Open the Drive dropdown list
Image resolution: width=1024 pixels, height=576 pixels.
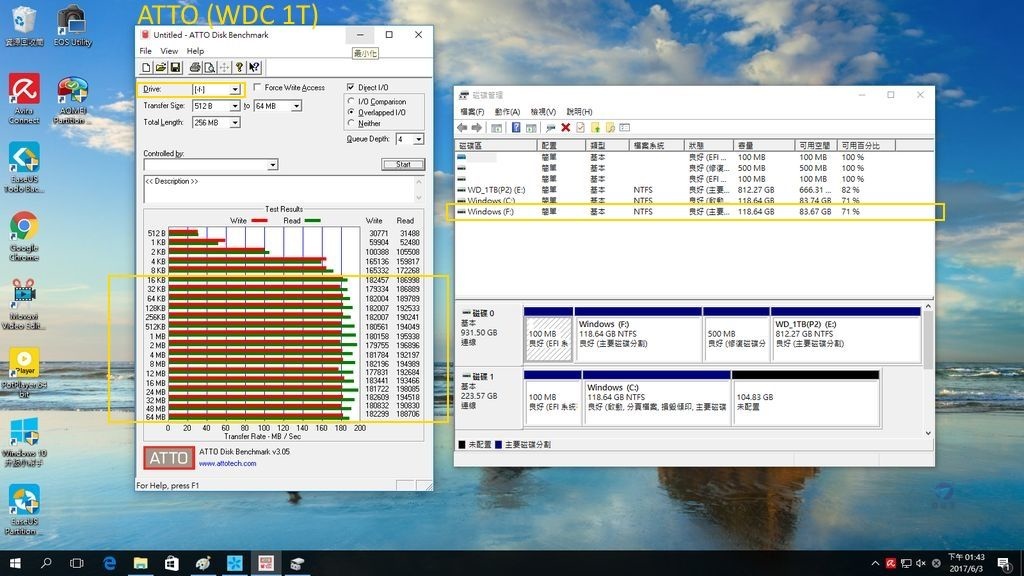235,89
